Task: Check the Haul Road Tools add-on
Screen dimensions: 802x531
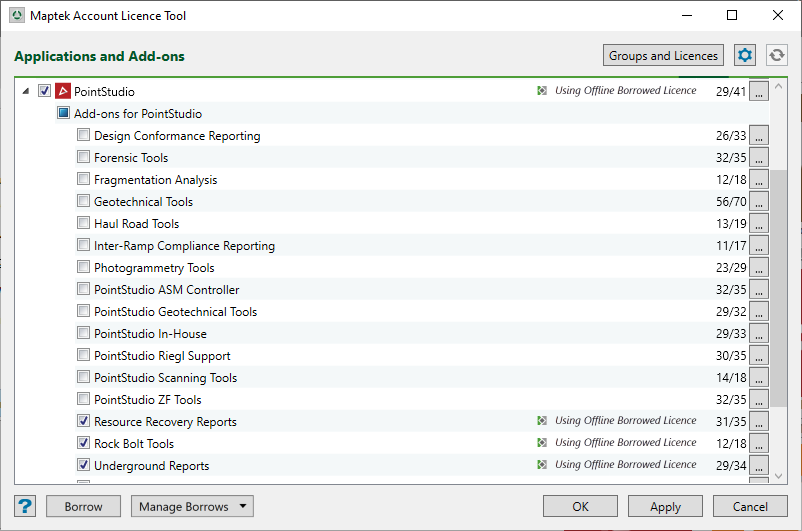Action: pos(83,223)
